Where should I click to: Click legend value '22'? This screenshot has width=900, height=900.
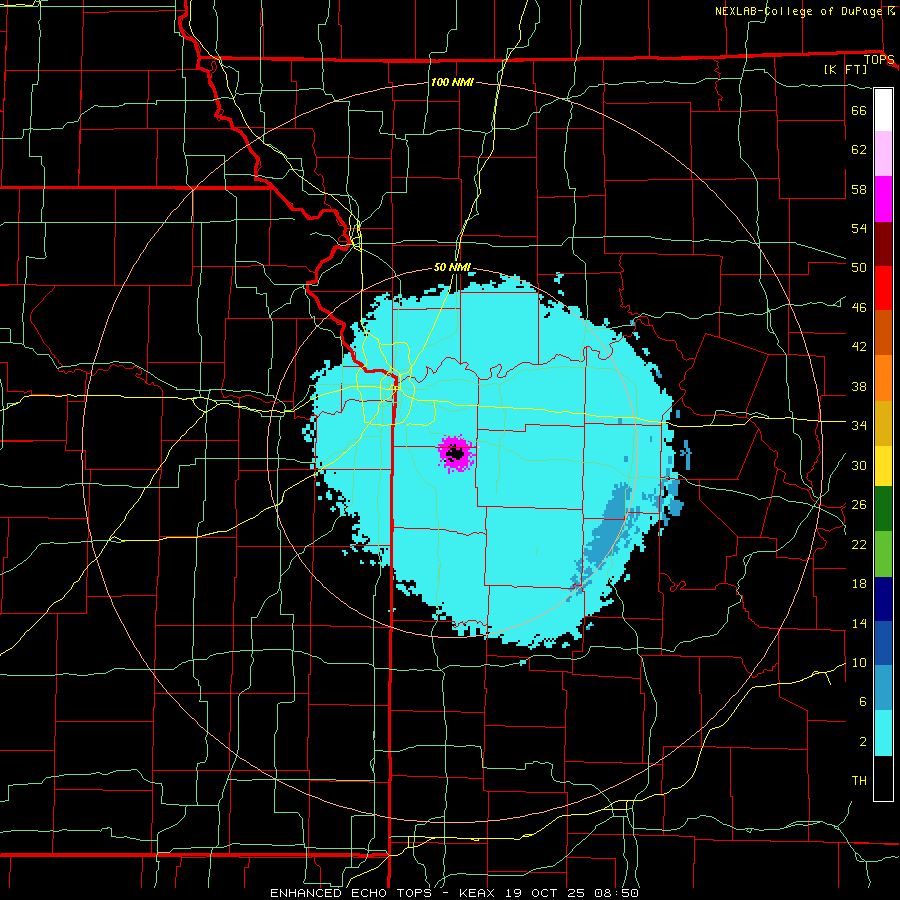859,544
